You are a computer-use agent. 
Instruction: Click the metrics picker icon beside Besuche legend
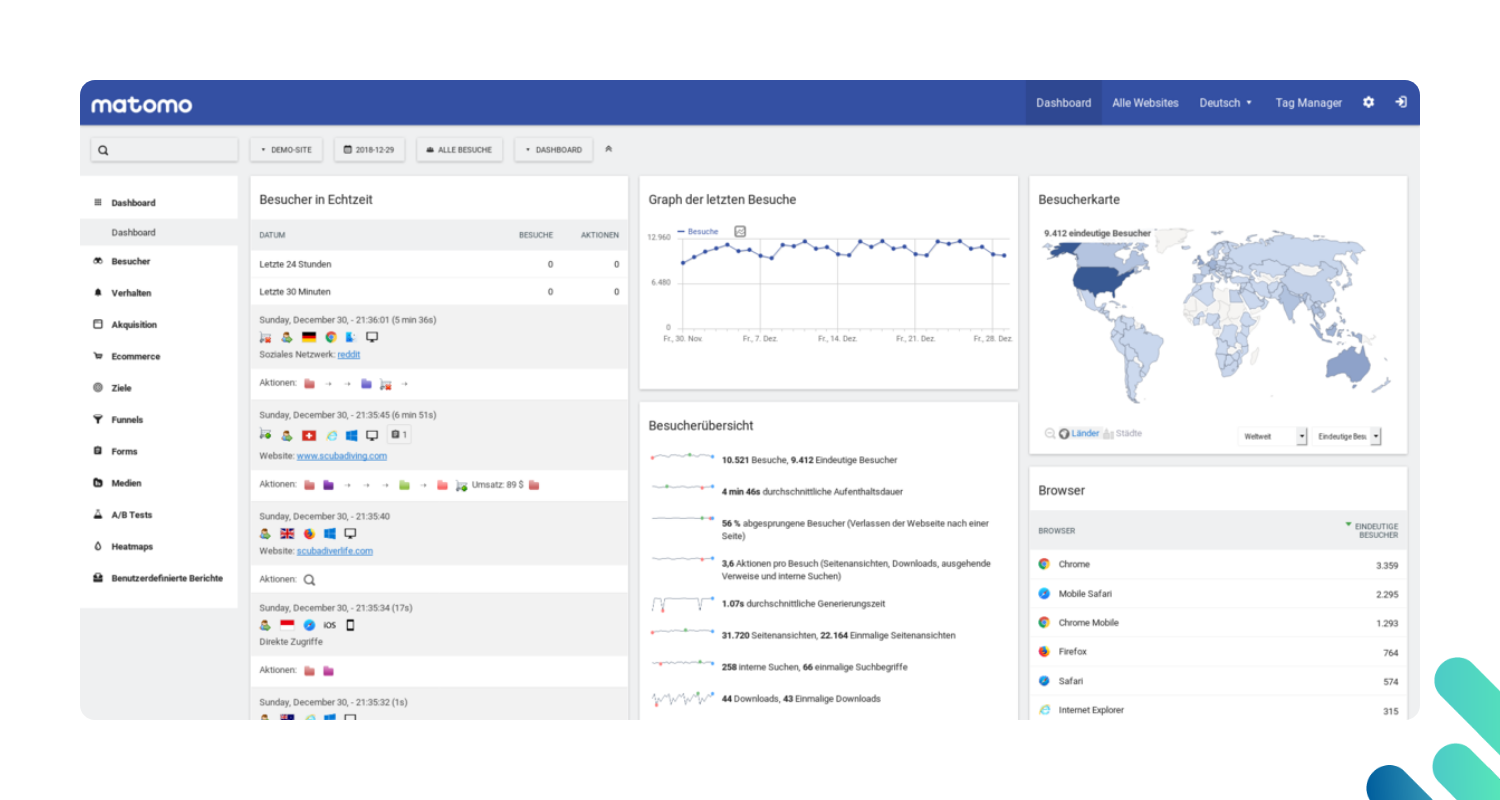(x=740, y=231)
